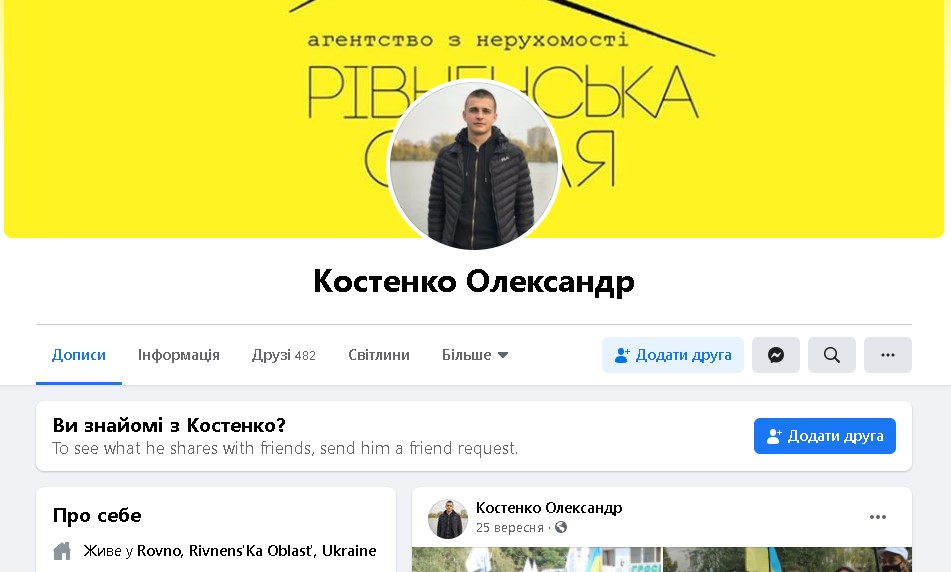Click the light-blue Додати друга button
Viewport: 951px width, 572px height.
[673, 355]
